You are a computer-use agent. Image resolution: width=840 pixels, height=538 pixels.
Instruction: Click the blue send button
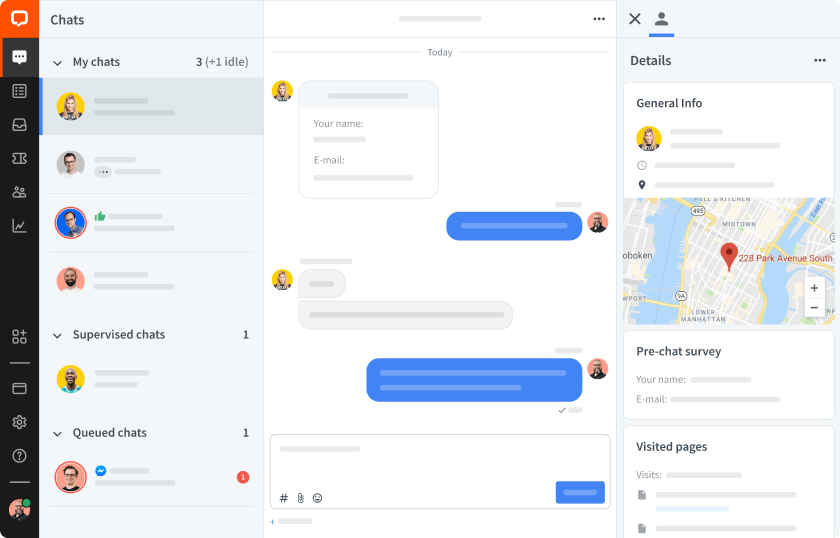580,492
